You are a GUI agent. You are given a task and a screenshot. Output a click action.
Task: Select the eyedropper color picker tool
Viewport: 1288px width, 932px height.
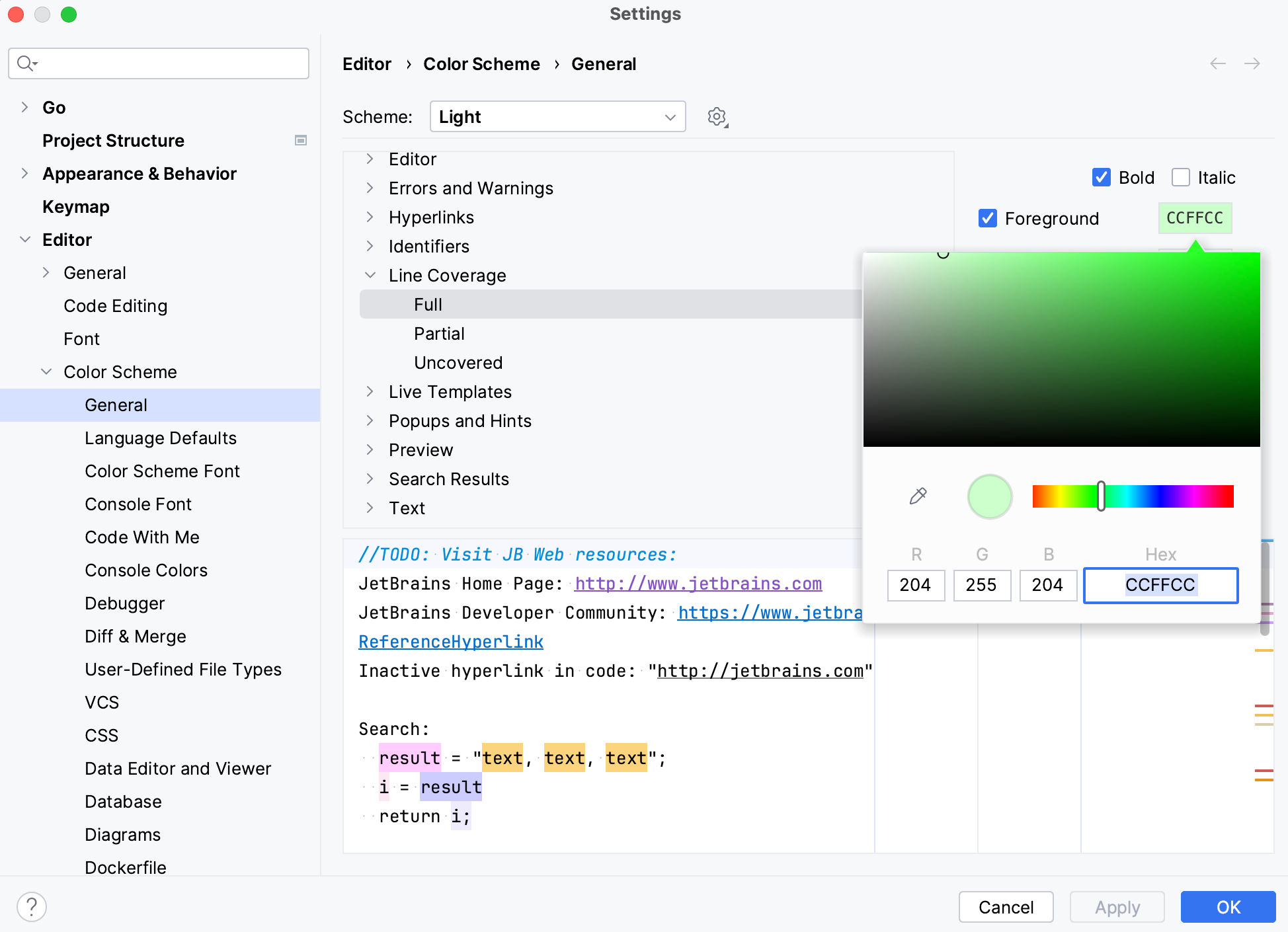pyautogui.click(x=918, y=496)
